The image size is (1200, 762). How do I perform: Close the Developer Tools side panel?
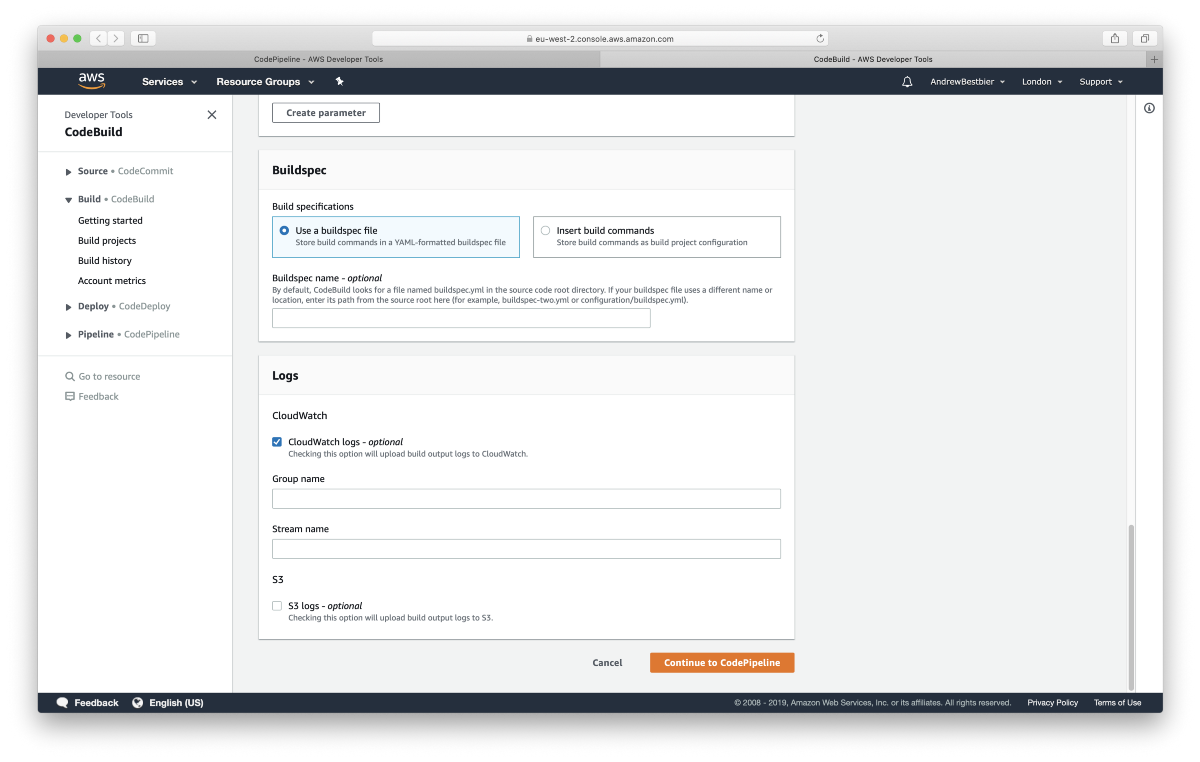pyautogui.click(x=211, y=115)
